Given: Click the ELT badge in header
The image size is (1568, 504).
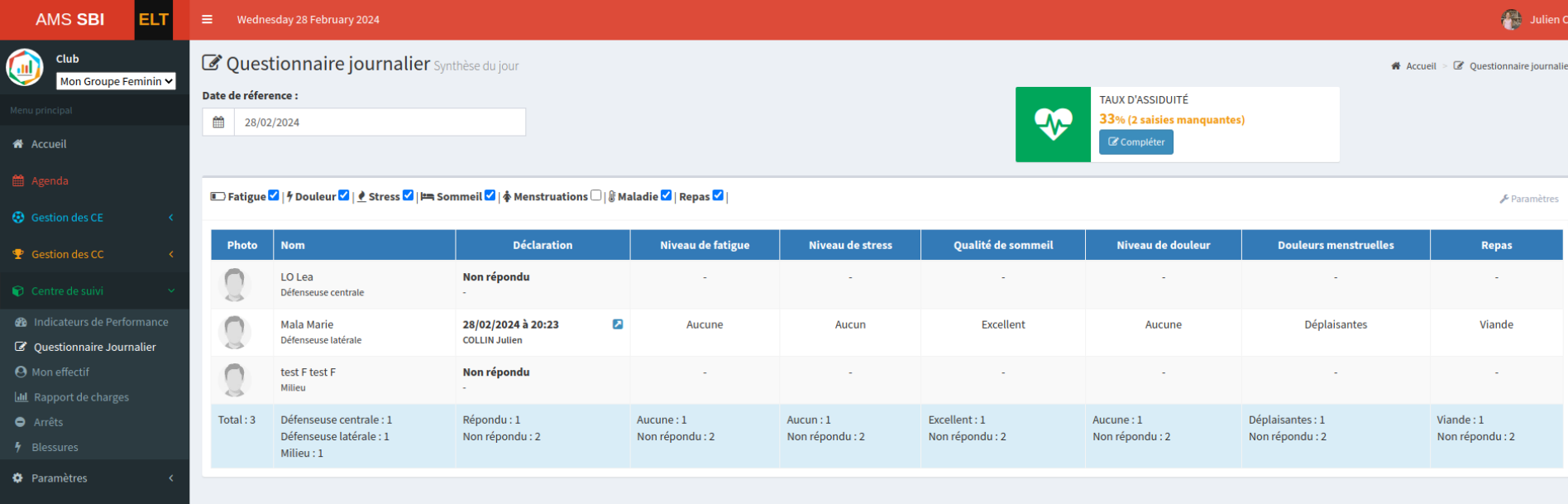Looking at the screenshot, I should (x=154, y=20).
